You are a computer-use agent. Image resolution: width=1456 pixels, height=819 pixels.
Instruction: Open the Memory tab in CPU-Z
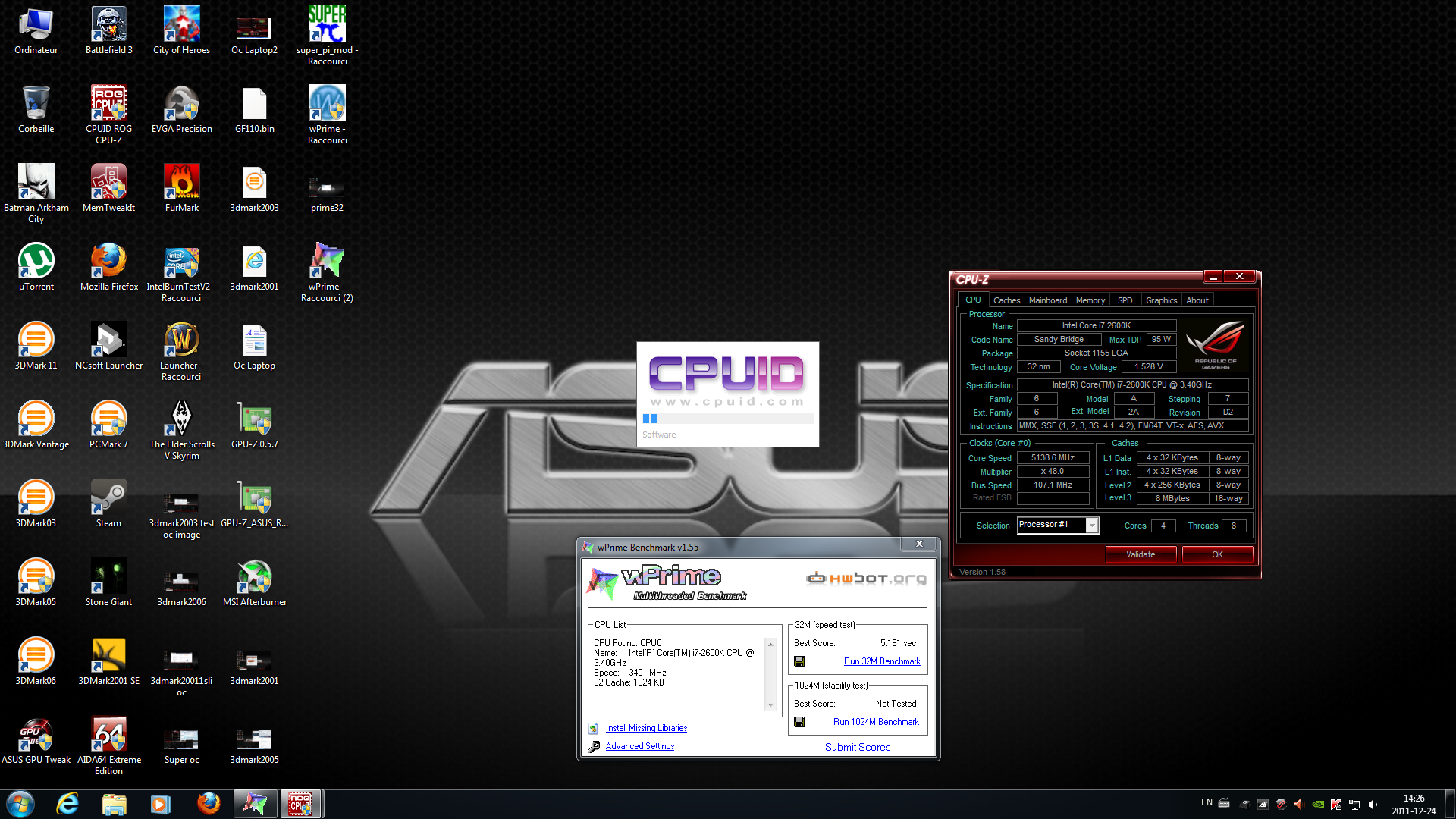tap(1090, 300)
